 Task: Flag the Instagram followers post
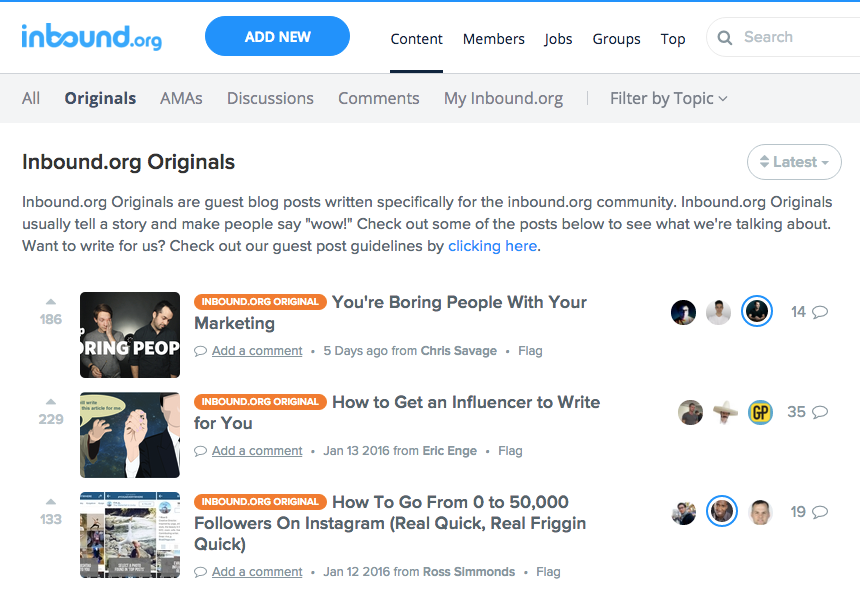[548, 572]
